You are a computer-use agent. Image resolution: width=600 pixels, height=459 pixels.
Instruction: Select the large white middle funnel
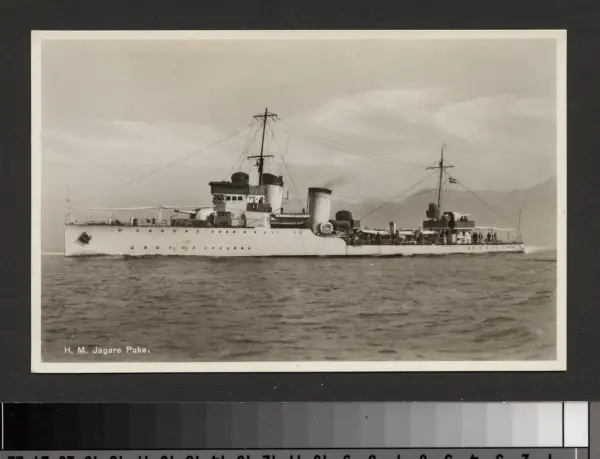[319, 208]
